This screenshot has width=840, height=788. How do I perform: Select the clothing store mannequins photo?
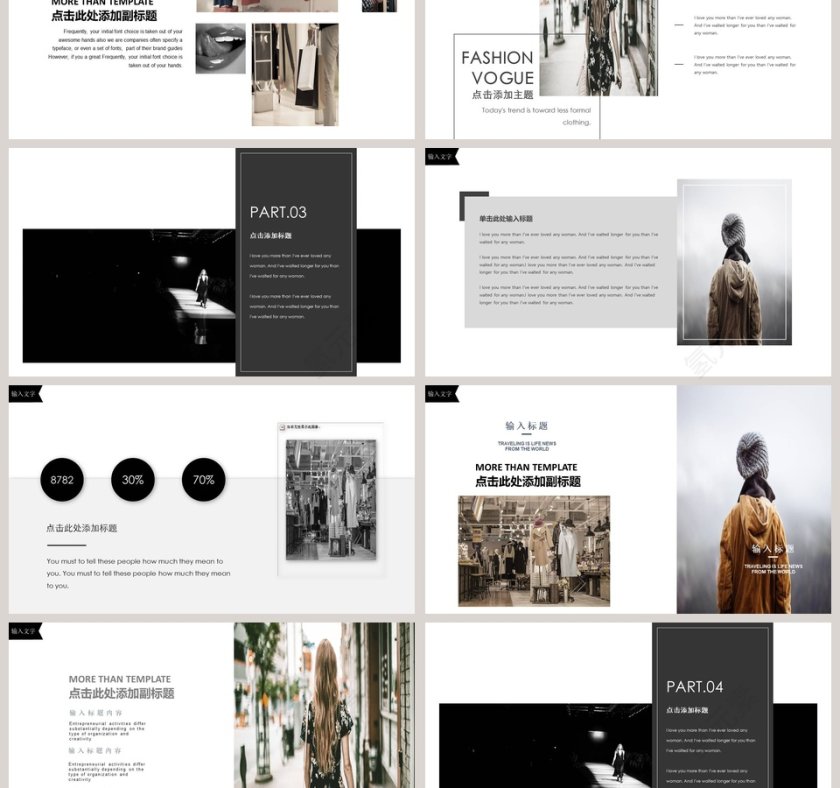click(533, 551)
